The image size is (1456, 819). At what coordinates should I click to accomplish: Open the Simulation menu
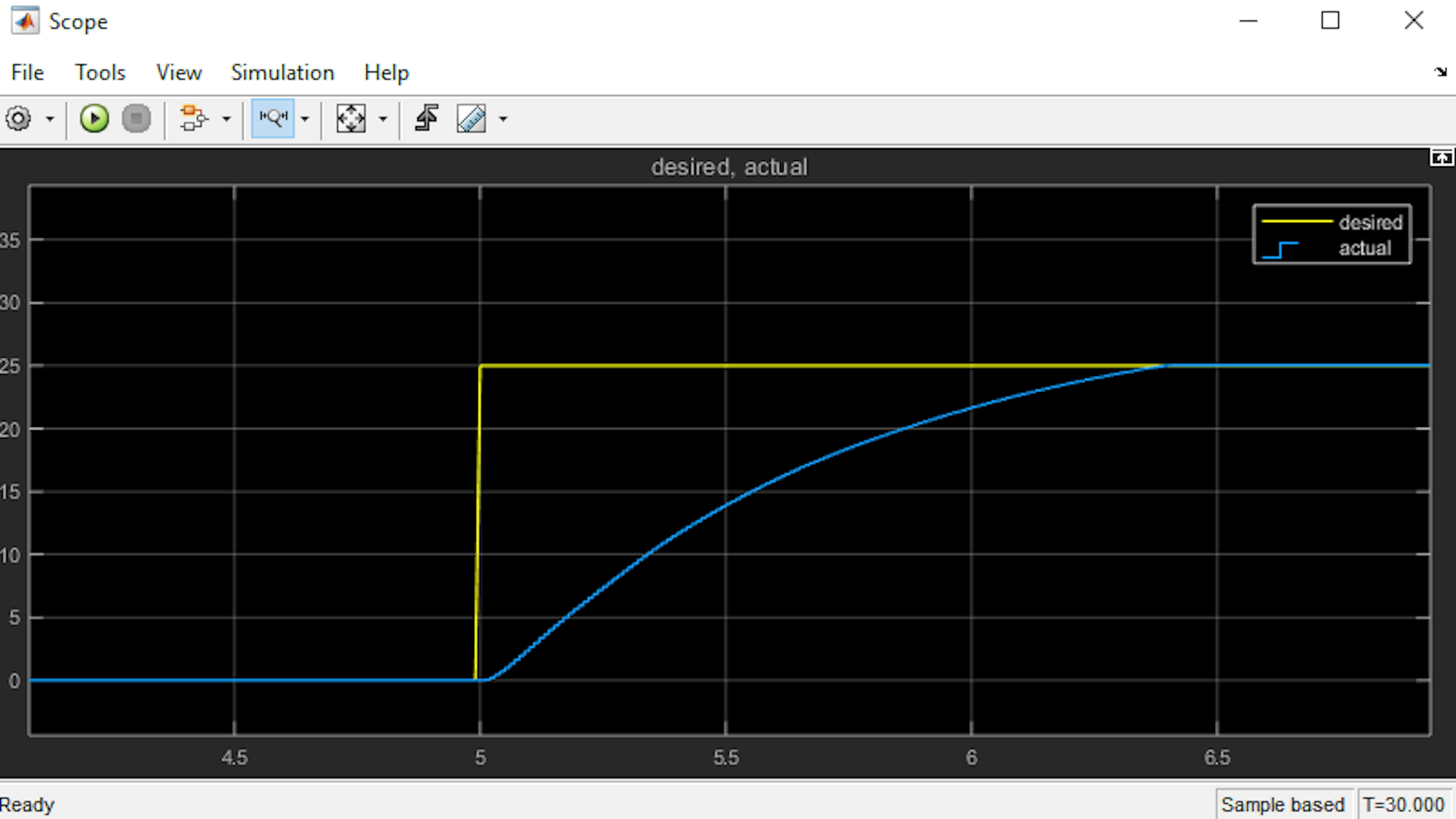coord(283,72)
